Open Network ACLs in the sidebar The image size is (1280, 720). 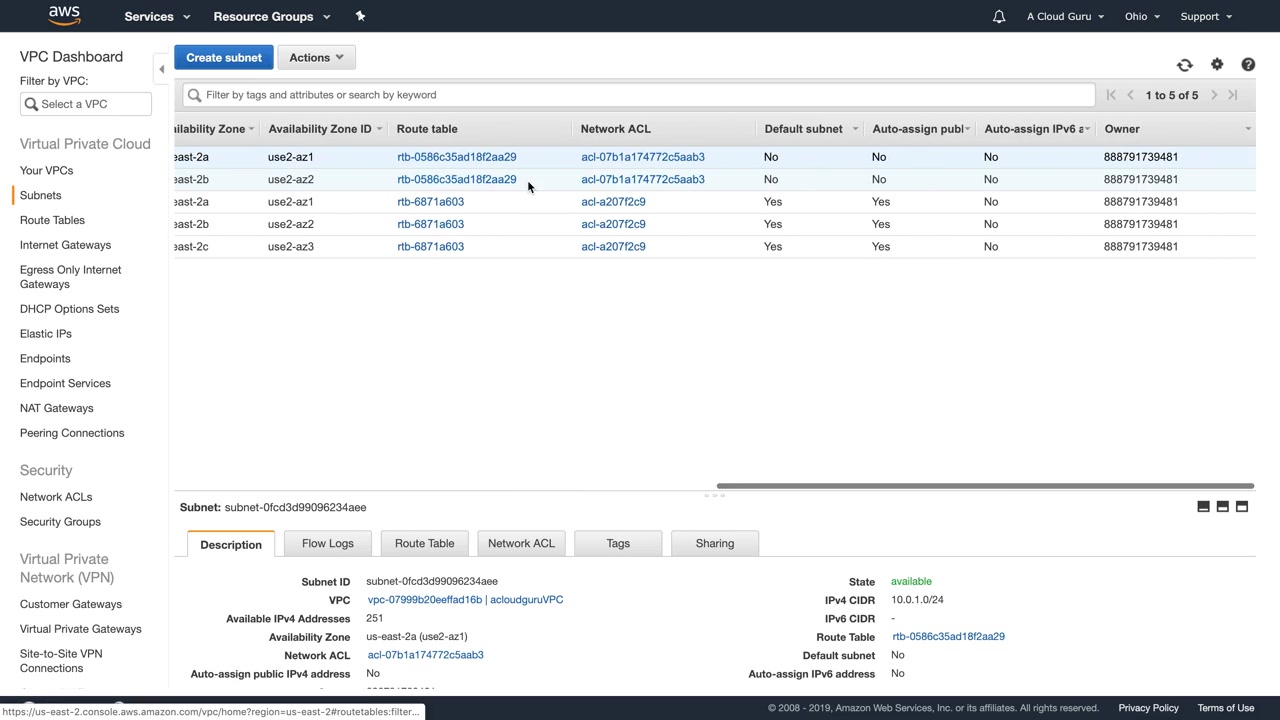pos(56,497)
